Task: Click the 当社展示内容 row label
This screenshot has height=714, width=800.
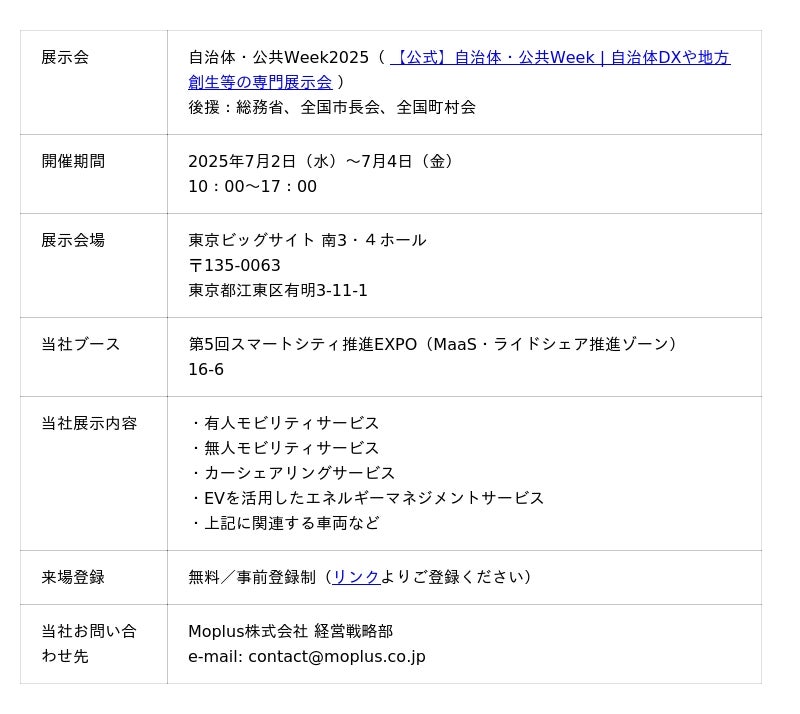Action: (x=89, y=423)
